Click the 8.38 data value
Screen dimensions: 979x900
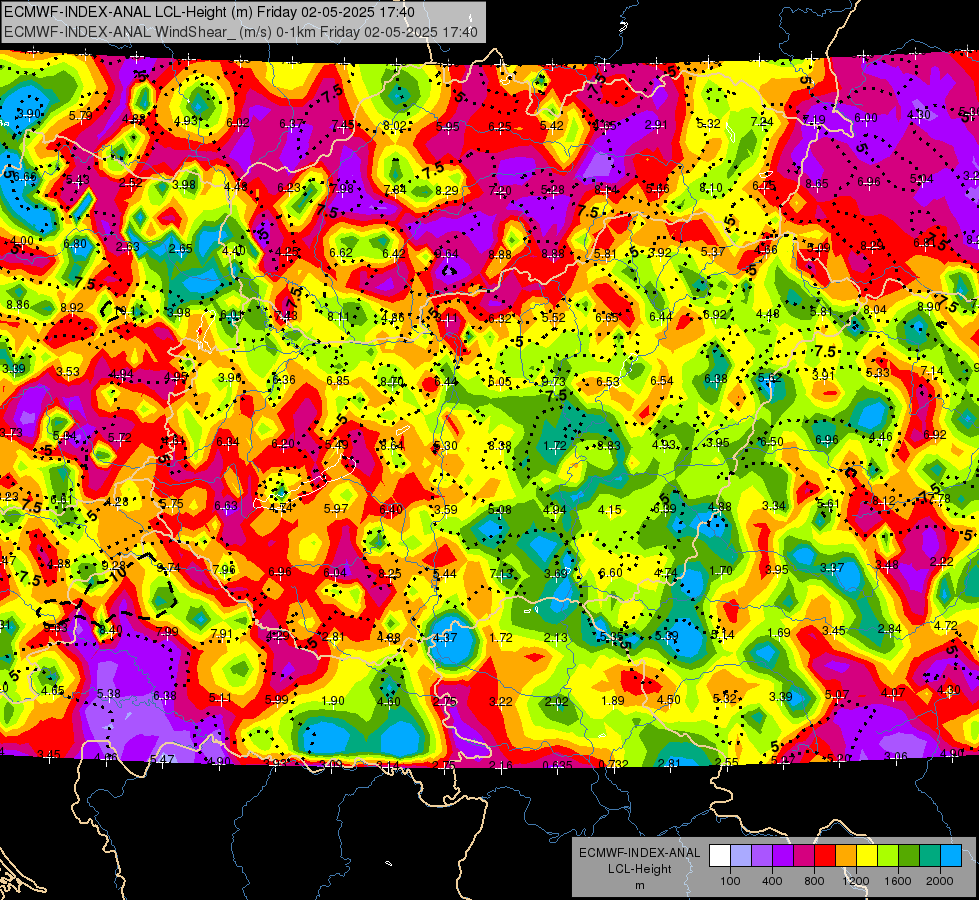pyautogui.click(x=500, y=445)
